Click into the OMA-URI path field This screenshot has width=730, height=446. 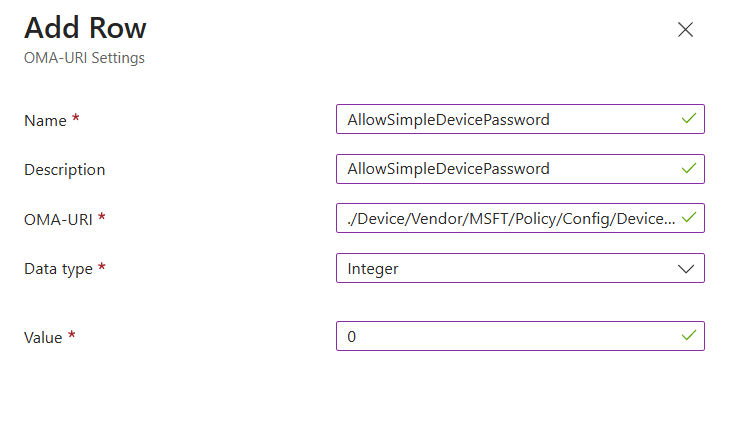[x=505, y=218]
